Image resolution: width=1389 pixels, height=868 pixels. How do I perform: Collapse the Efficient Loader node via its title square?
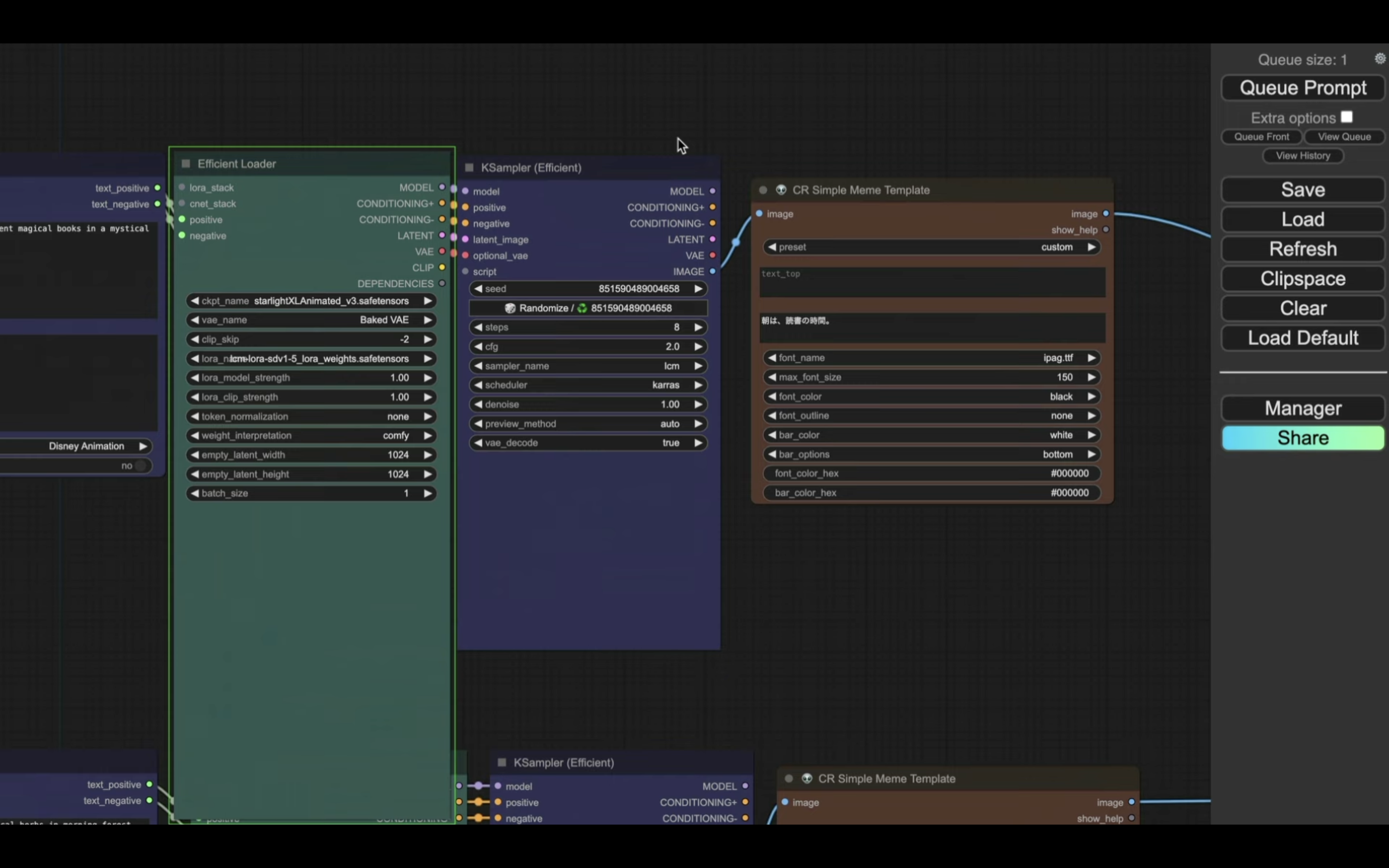[186, 163]
